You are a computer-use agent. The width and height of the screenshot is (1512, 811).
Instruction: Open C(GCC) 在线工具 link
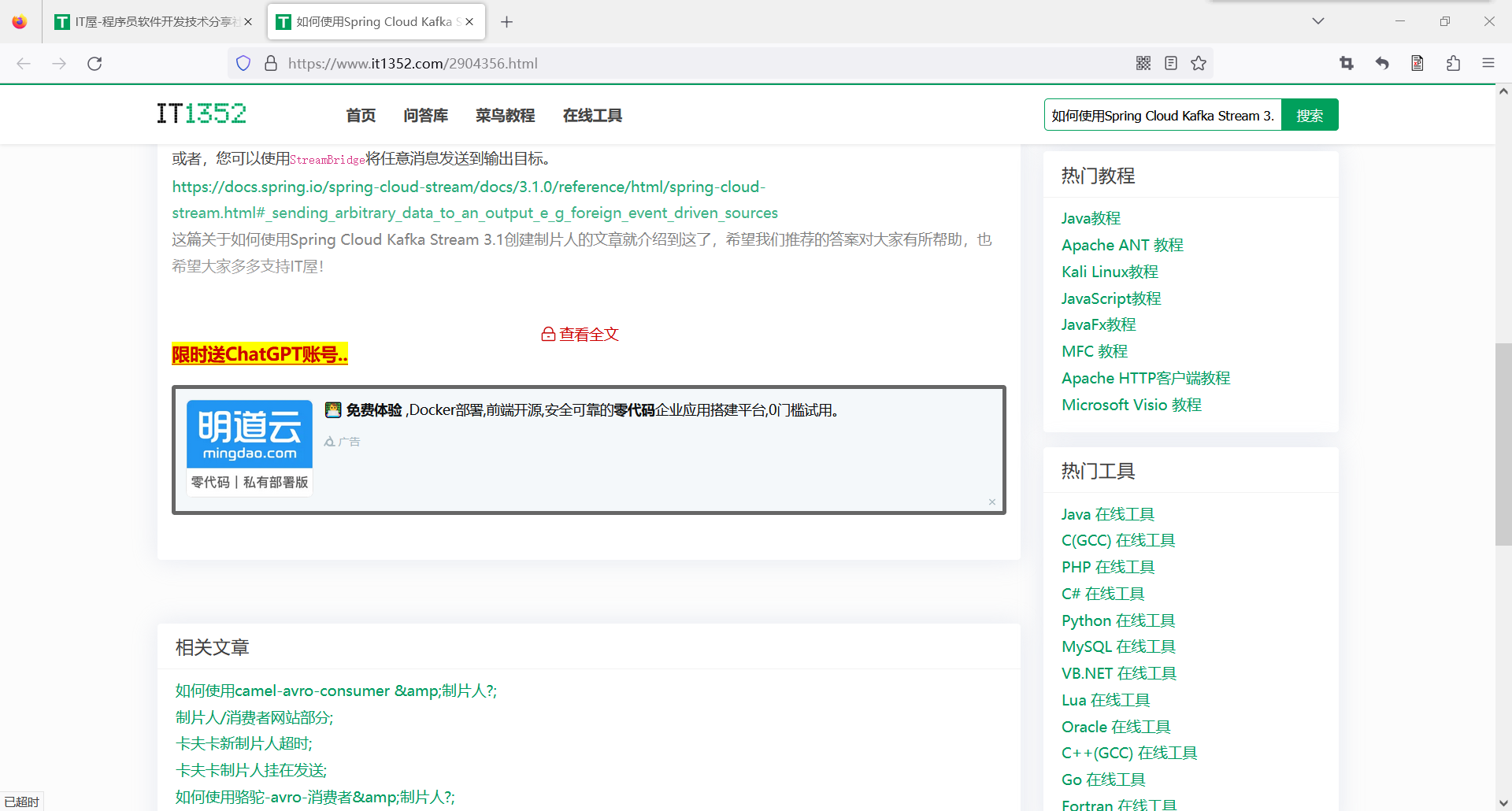1118,540
